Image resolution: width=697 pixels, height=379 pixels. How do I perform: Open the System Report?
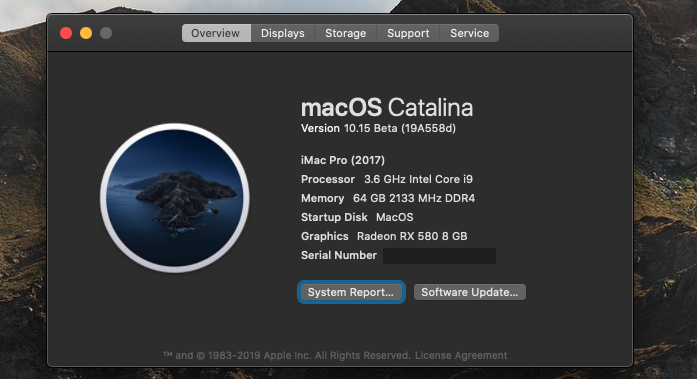(351, 292)
